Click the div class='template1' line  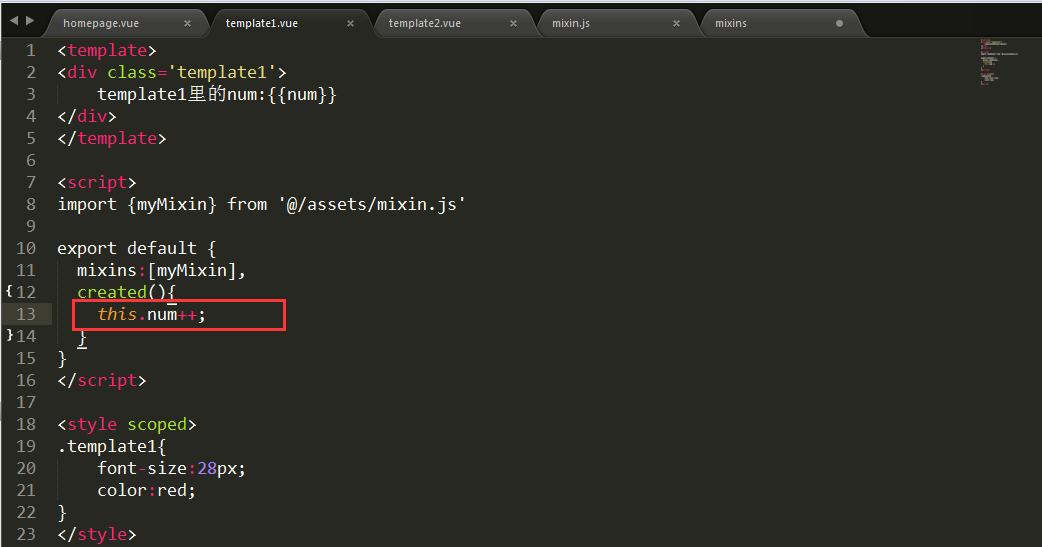pos(172,72)
